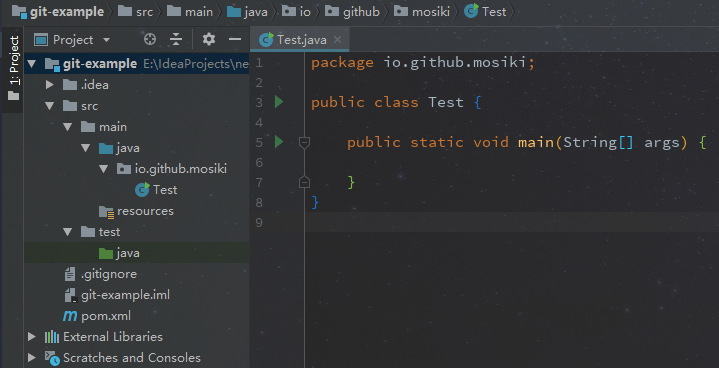Click the locate/scroll-from-source target icon
The height and width of the screenshot is (368, 719).
pos(150,39)
